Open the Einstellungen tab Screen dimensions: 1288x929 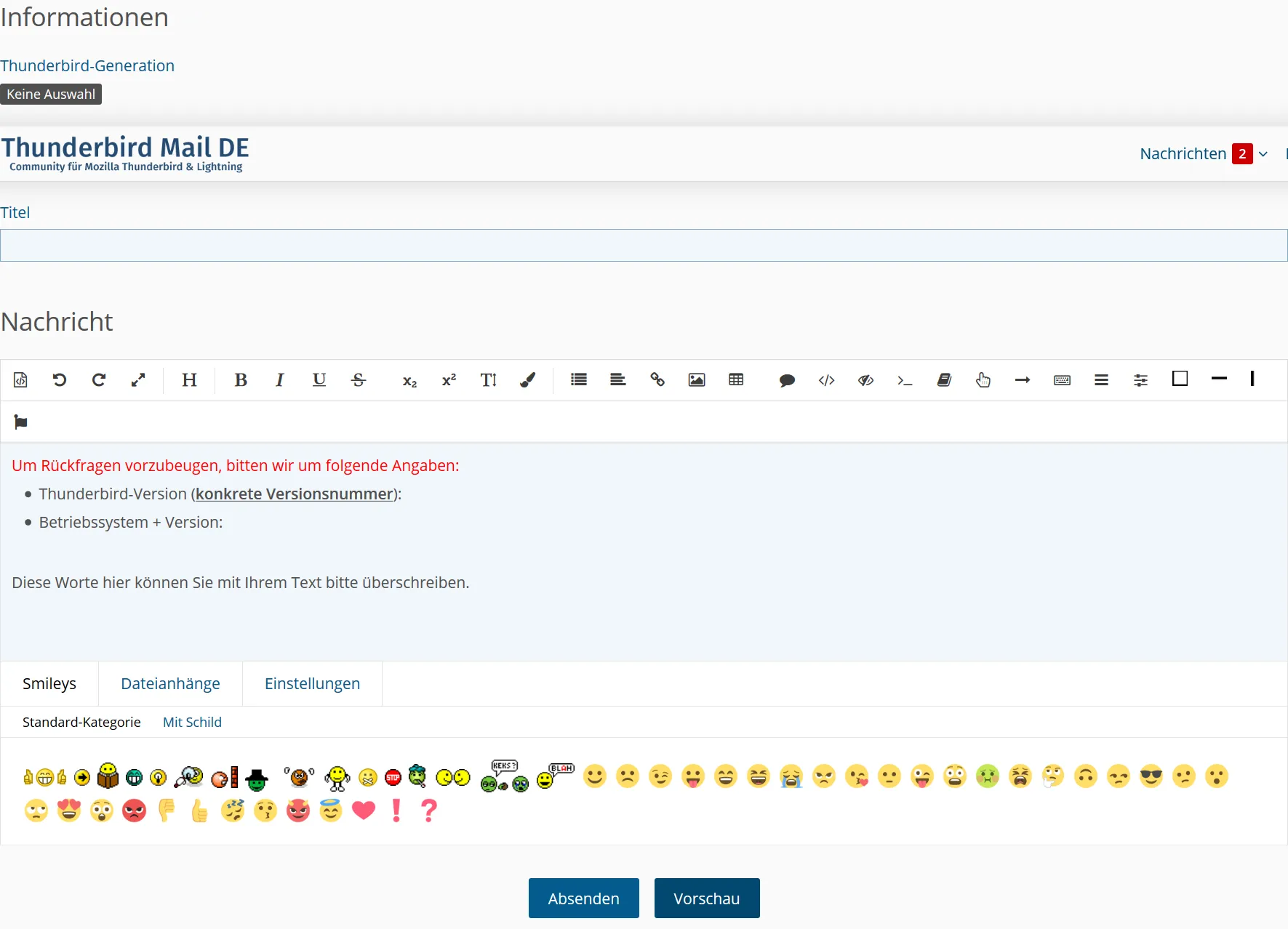pyautogui.click(x=312, y=683)
